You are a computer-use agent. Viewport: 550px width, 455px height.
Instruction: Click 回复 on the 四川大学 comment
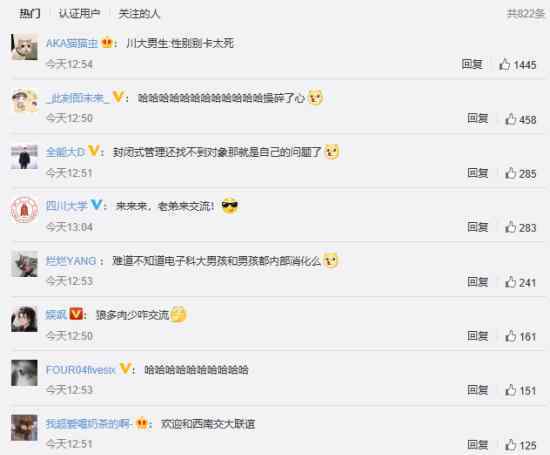click(478, 227)
